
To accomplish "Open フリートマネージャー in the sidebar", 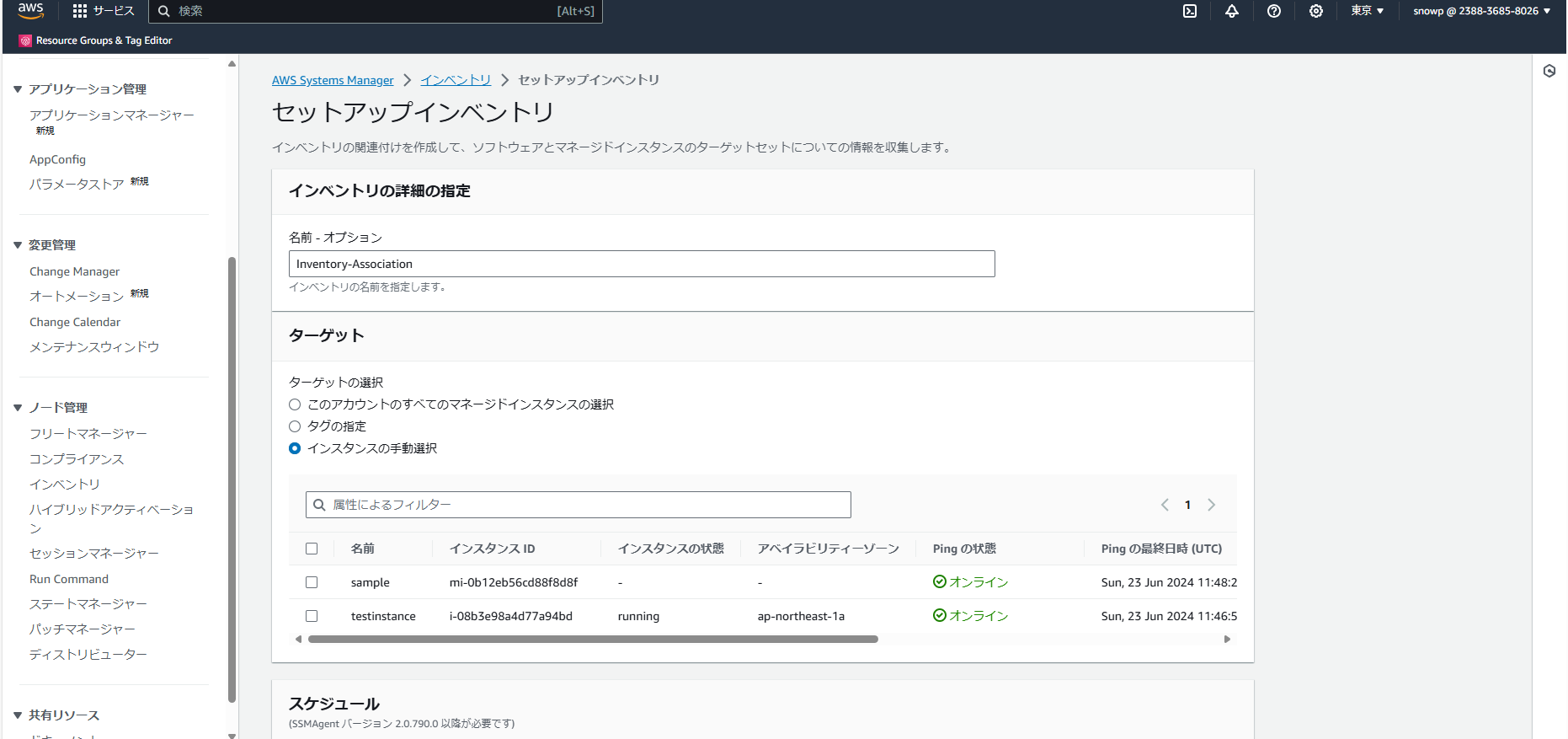I will (x=88, y=434).
